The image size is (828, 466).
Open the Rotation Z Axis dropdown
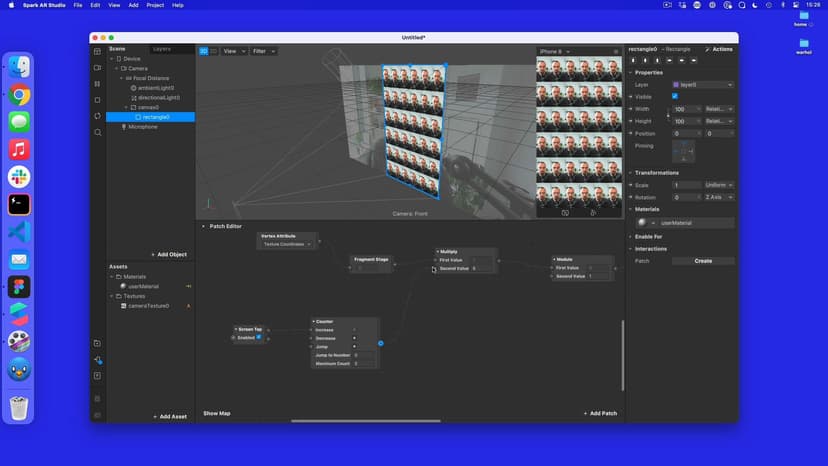(x=719, y=197)
